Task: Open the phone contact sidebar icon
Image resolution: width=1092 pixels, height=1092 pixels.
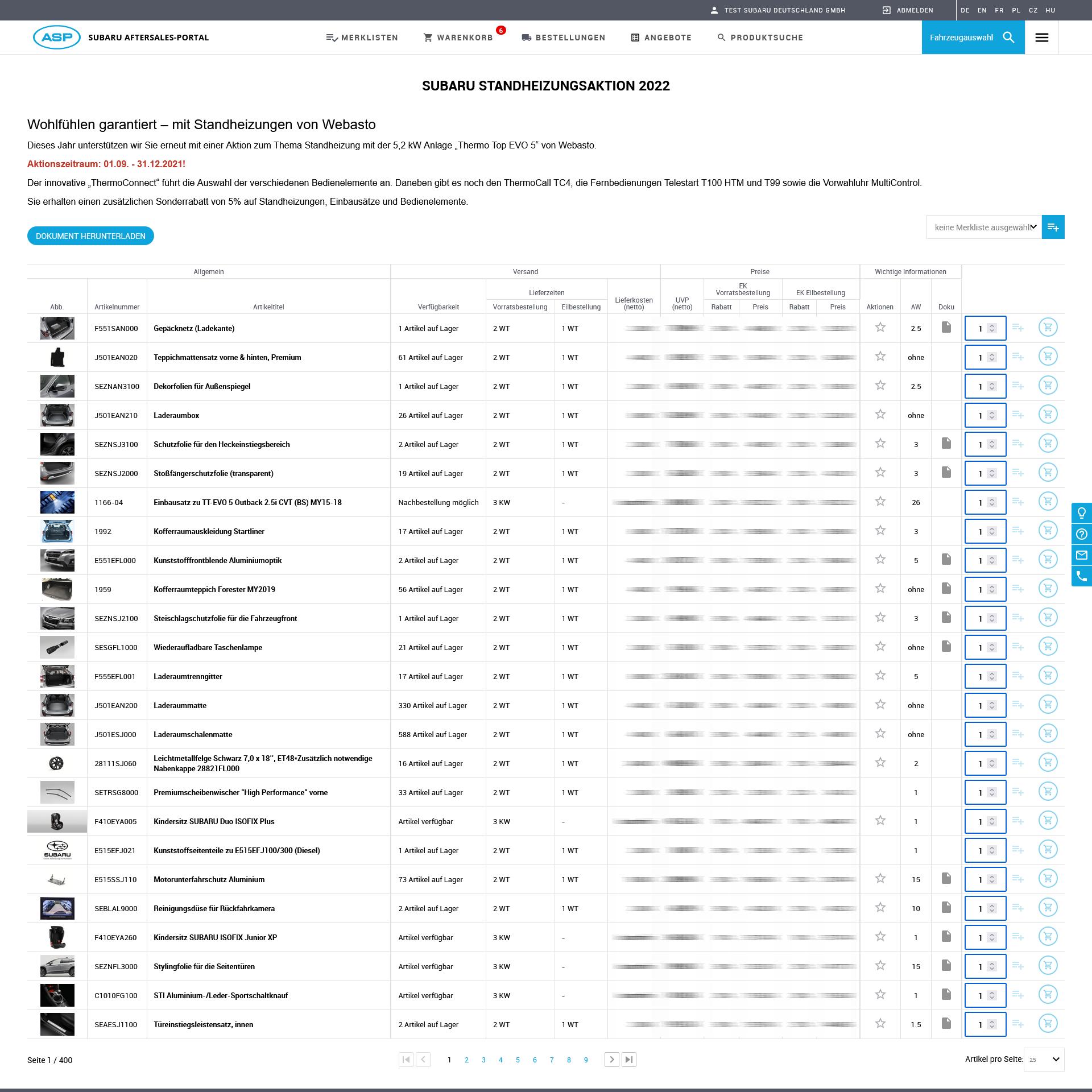Action: pos(1081,576)
